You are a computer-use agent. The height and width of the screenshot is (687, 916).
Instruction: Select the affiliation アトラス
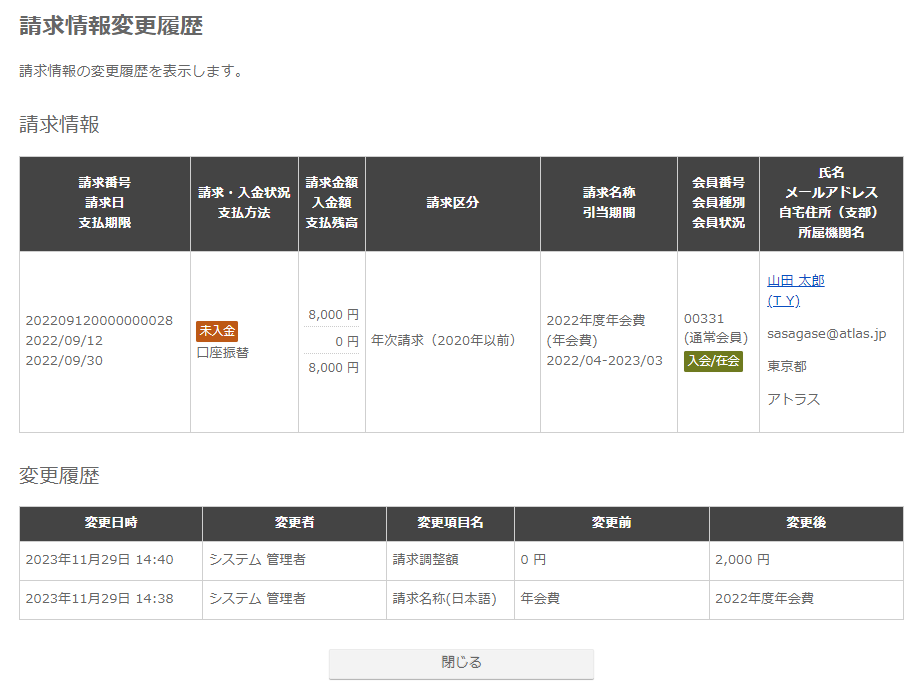(x=793, y=399)
